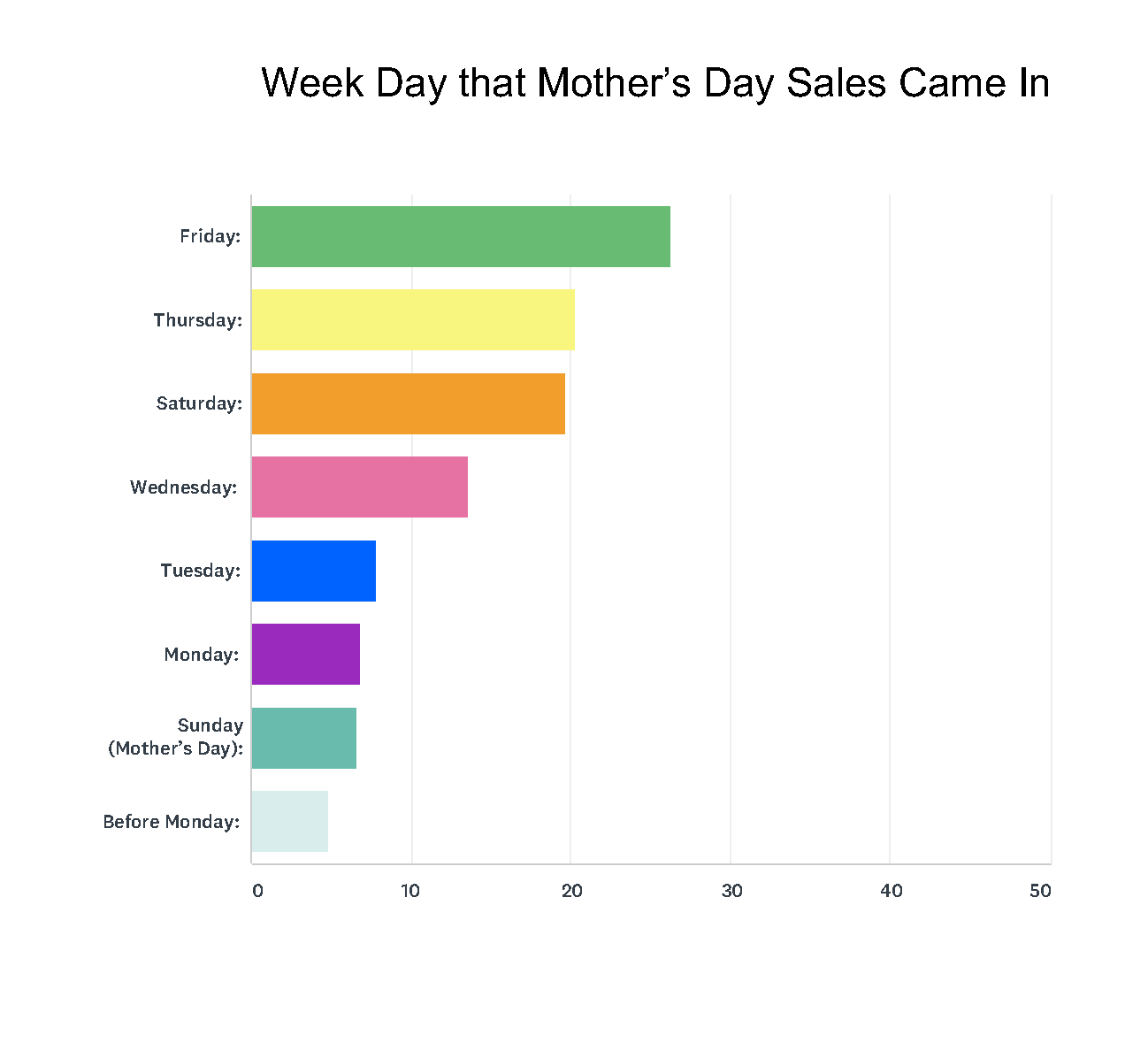Click the yellow Thursday bar
The image size is (1148, 1043).
click(413, 319)
